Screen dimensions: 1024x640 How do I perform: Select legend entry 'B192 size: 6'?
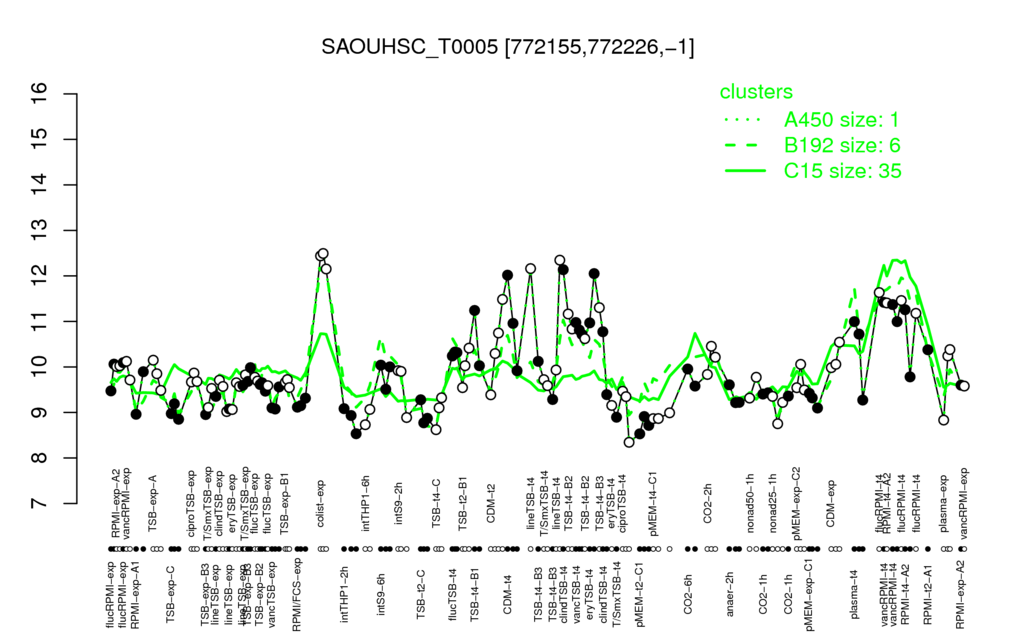click(842, 145)
